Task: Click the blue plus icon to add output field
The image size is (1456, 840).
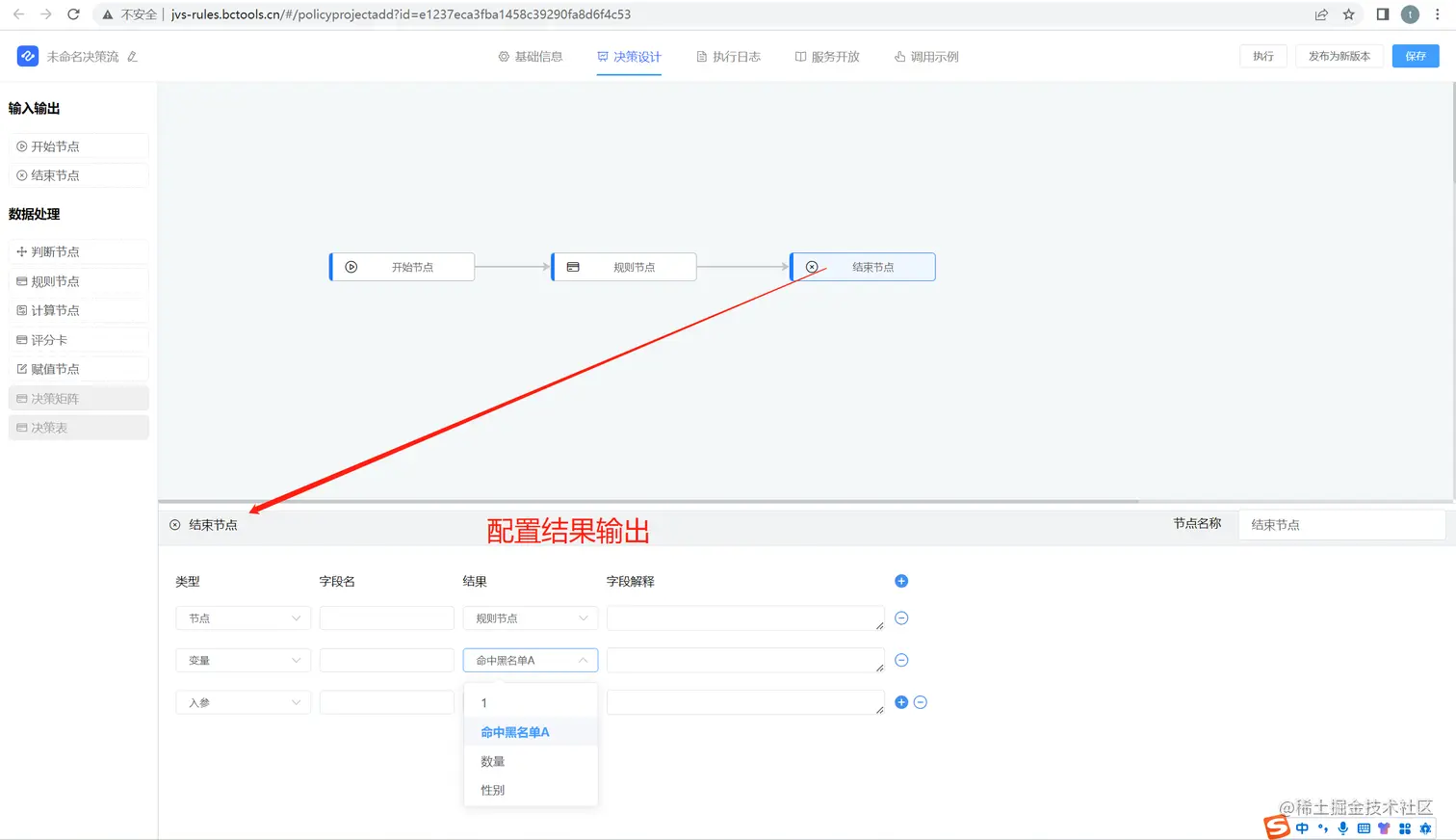Action: click(901, 581)
